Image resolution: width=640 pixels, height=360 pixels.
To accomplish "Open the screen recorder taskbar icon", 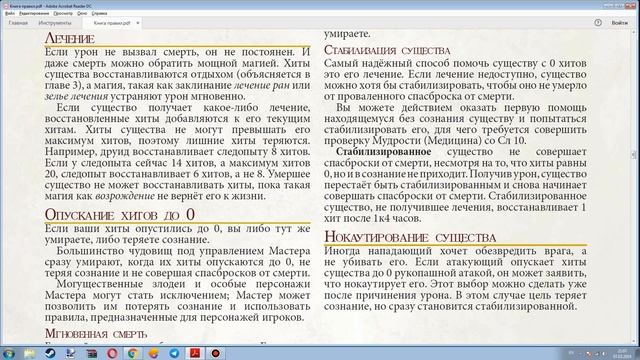I will [216, 353].
